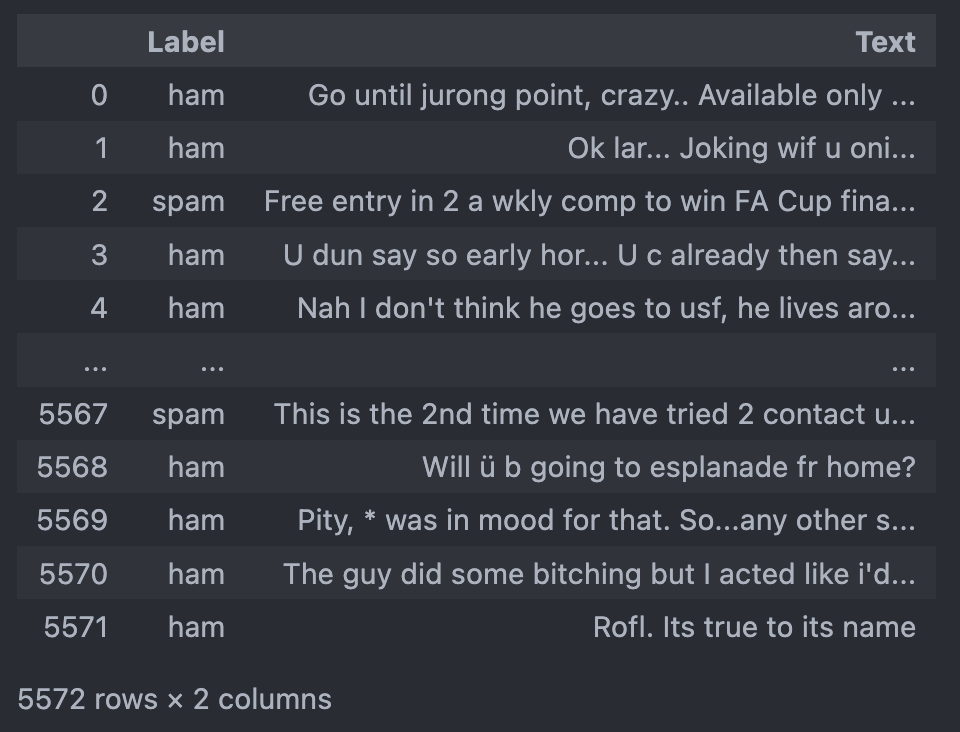The width and height of the screenshot is (960, 732).
Task: Click the ellipsis in the Text column
Action: 903,366
